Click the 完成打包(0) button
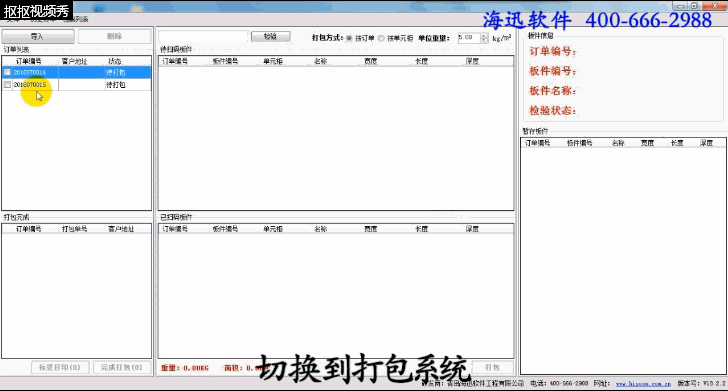This screenshot has width=728, height=391. tap(122, 367)
